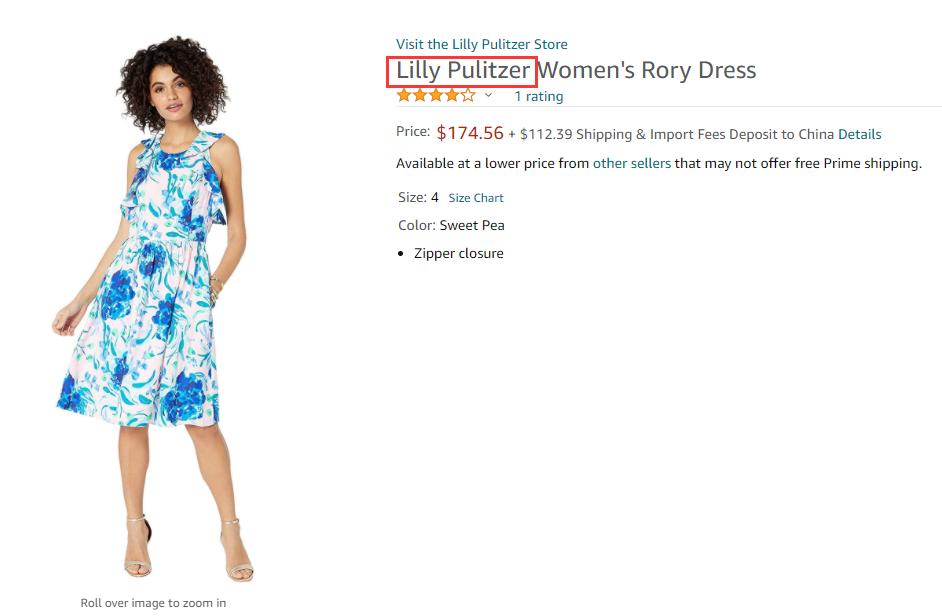The height and width of the screenshot is (616, 942).
Task: Click the Price label
Action: coord(412,131)
